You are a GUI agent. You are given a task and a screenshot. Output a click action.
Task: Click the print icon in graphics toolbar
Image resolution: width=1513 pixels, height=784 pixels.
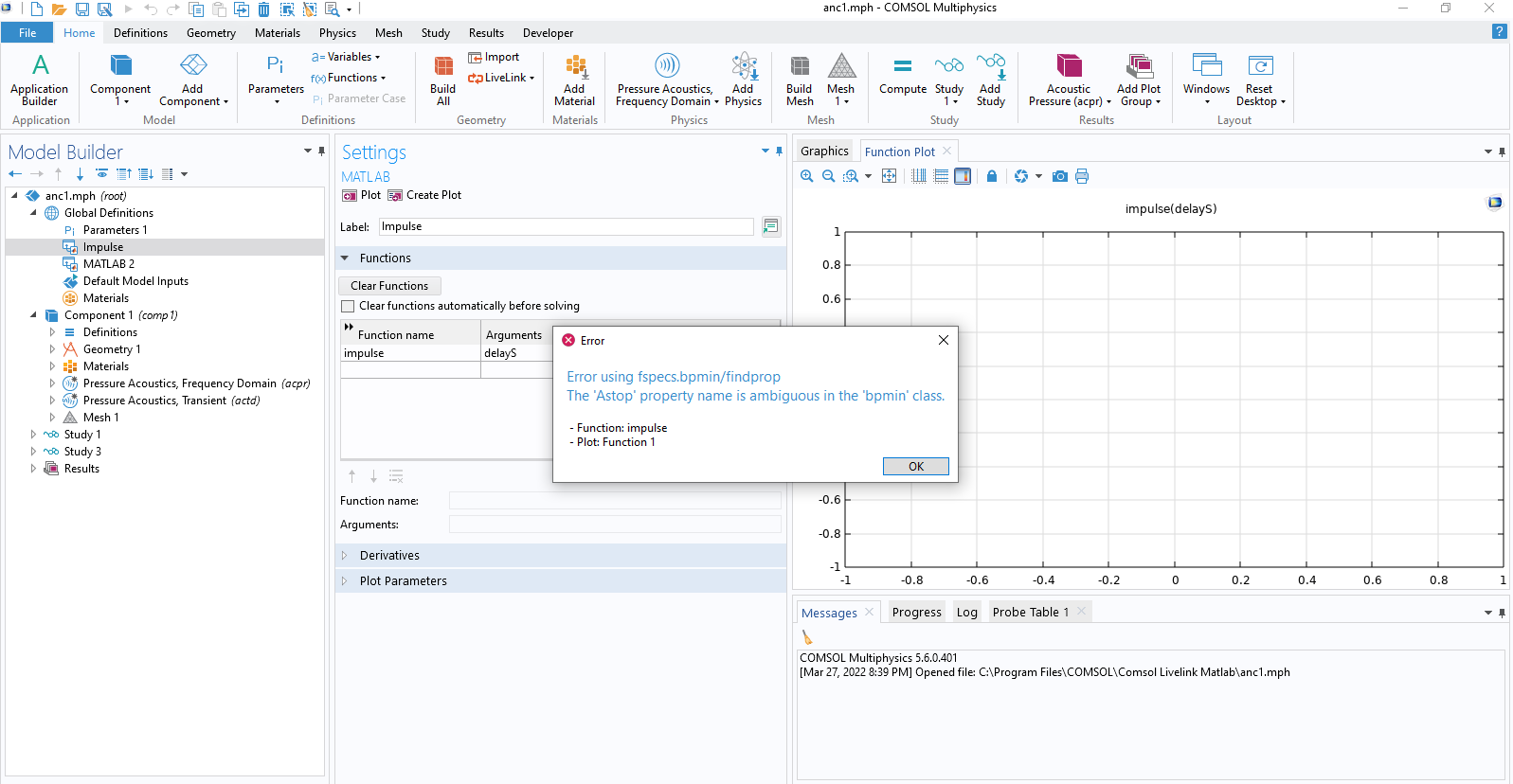click(x=1082, y=176)
